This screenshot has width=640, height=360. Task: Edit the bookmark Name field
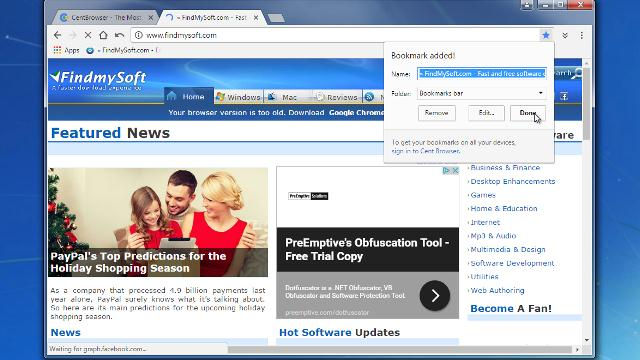[482, 74]
